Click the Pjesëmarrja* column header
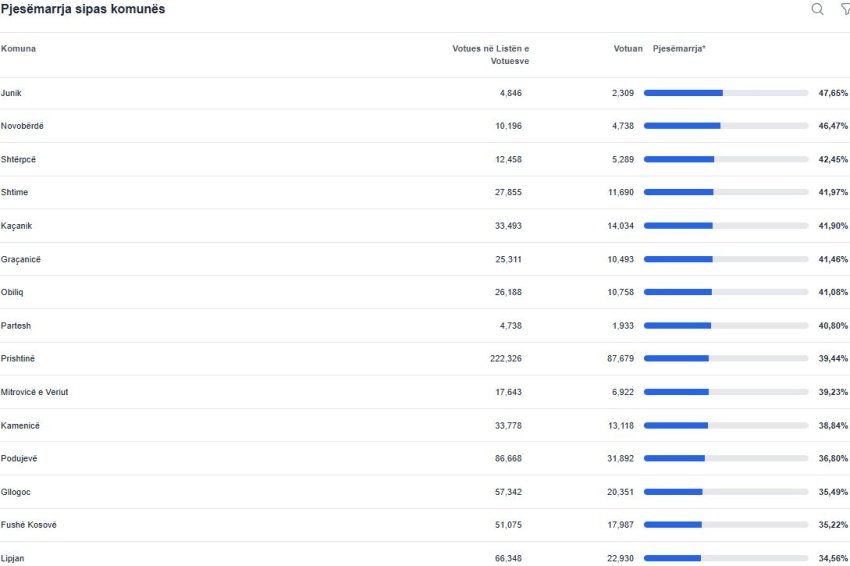This screenshot has height=566, width=850. 679,49
